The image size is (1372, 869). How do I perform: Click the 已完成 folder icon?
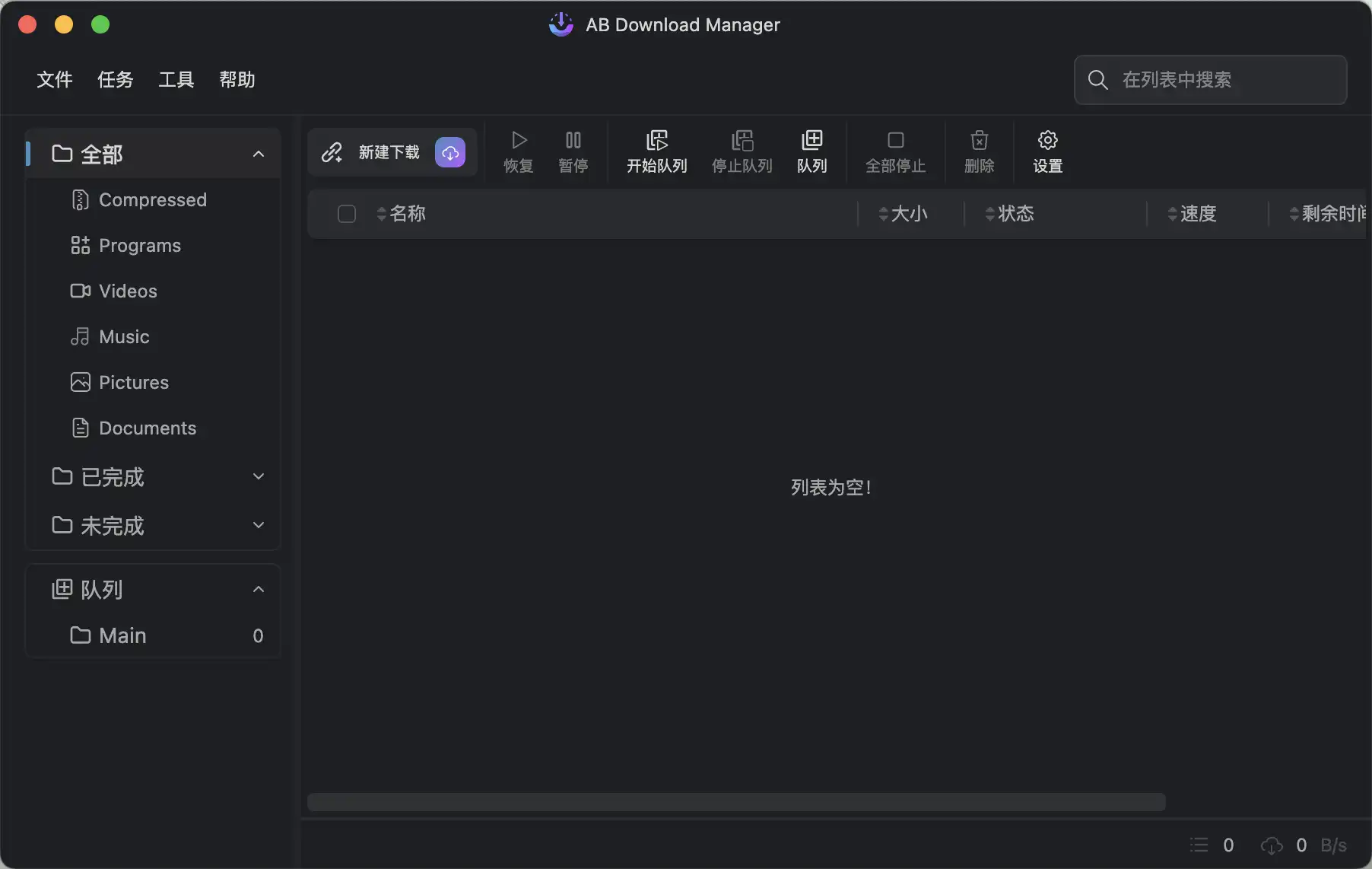(62, 476)
